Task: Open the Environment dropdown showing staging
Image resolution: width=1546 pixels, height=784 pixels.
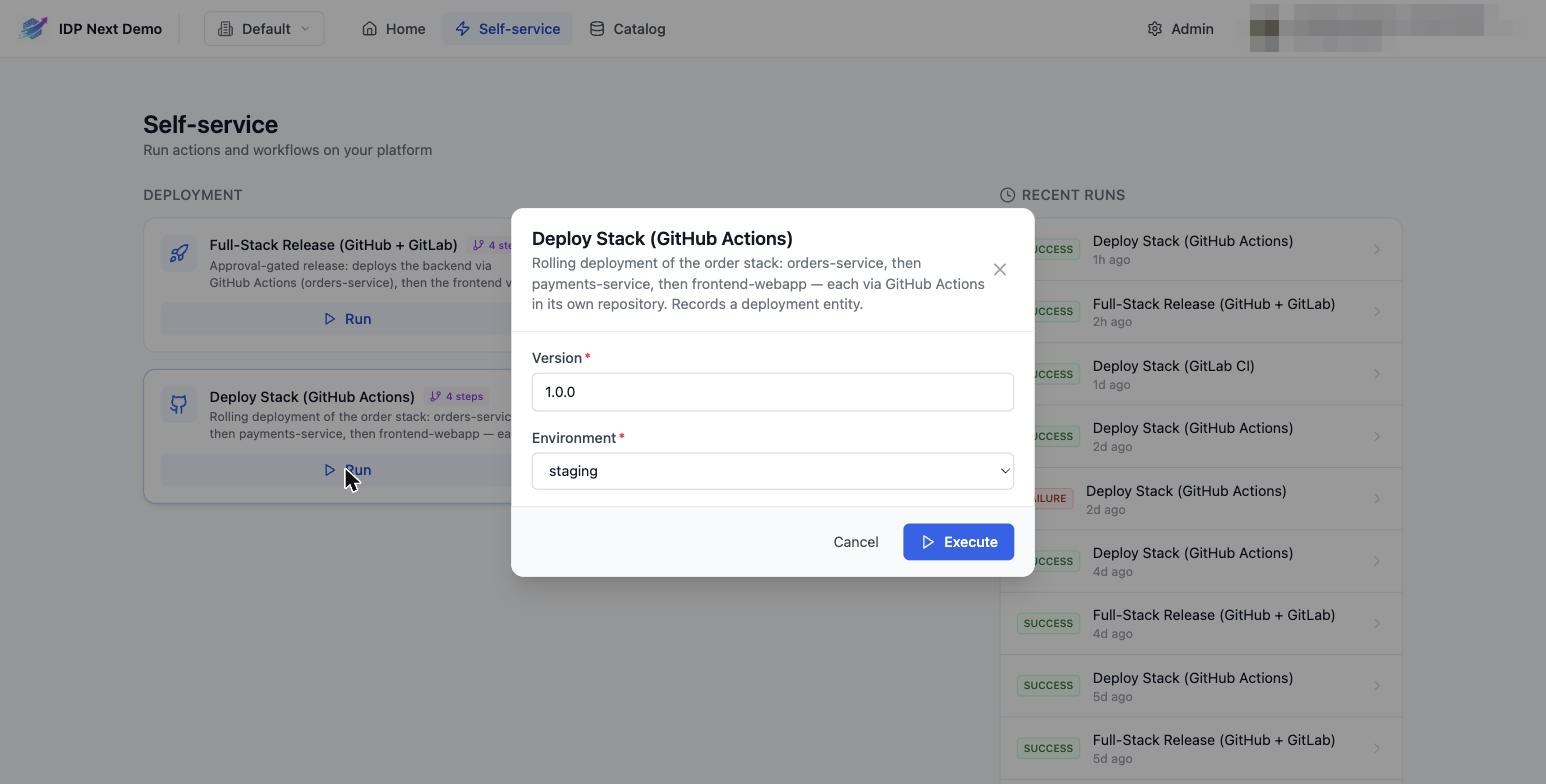Action: click(x=773, y=471)
